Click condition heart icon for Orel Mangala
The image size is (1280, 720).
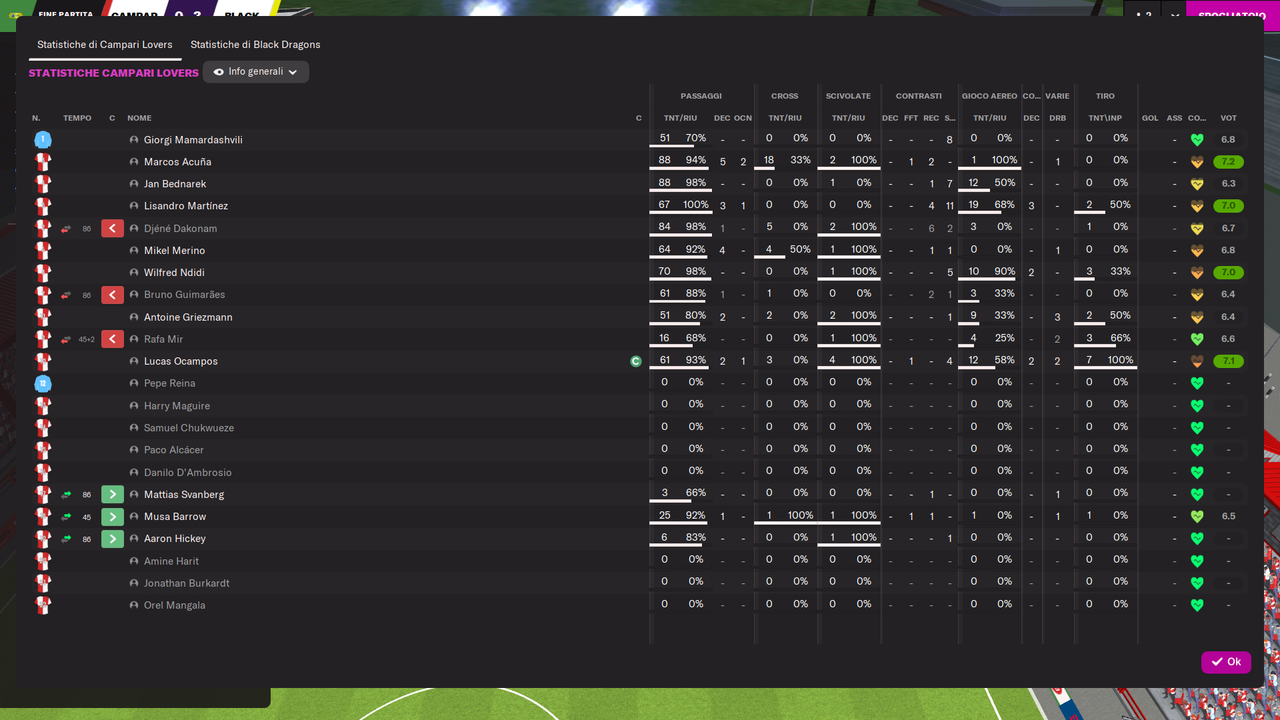coord(1197,606)
